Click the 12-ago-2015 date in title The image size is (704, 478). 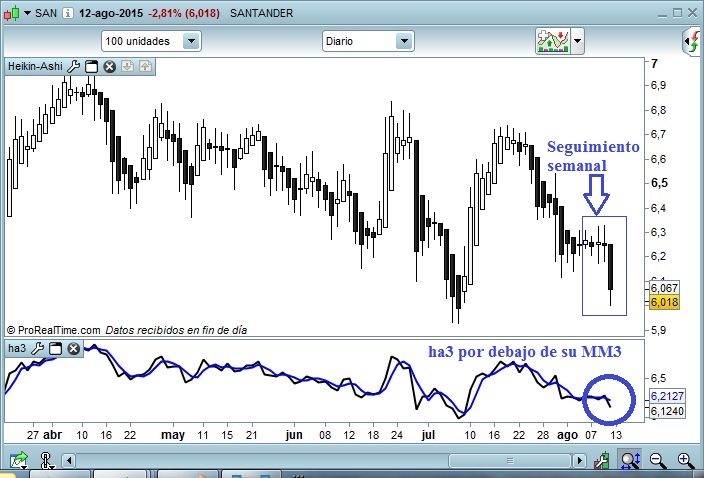point(111,13)
